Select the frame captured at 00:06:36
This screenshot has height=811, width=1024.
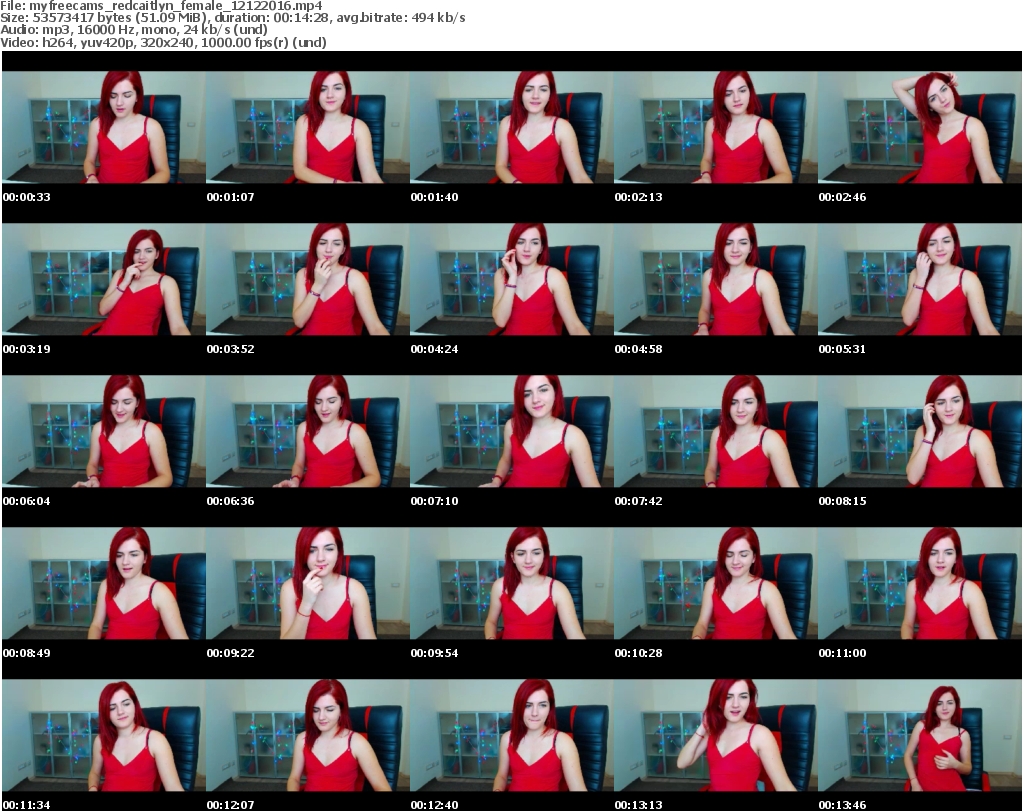pos(308,431)
